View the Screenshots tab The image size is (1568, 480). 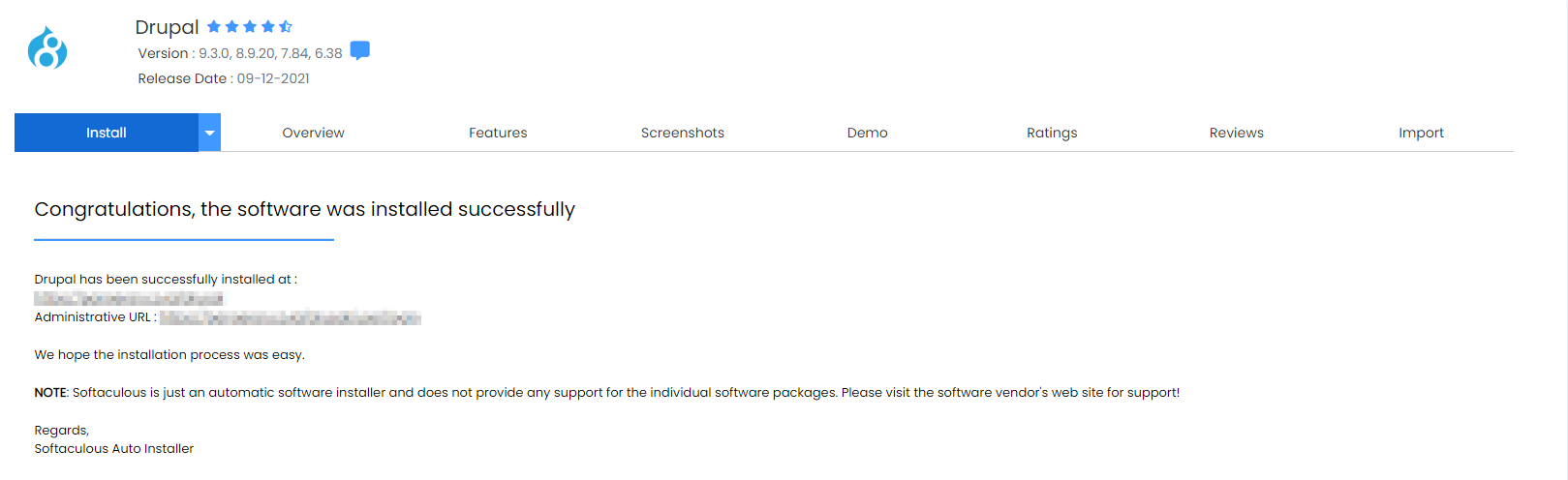click(x=682, y=133)
